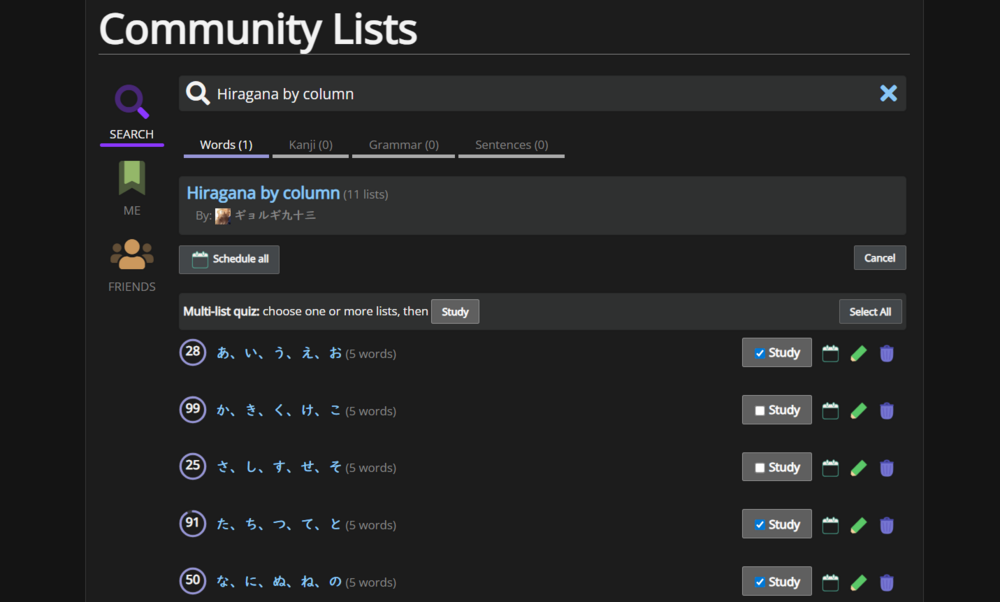The width and height of the screenshot is (1000, 602).
Task: Click calendar icon for あ、い、う、え、お list
Action: [x=830, y=353]
